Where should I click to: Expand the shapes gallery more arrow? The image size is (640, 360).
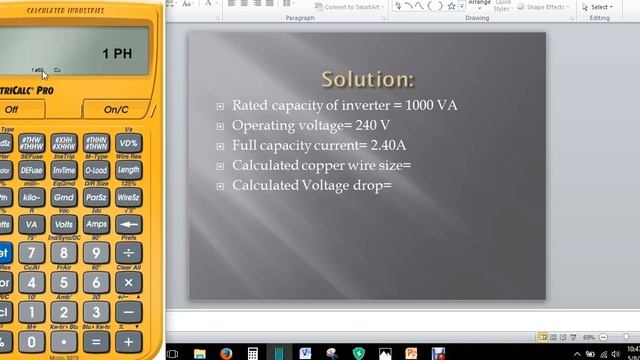462,7
